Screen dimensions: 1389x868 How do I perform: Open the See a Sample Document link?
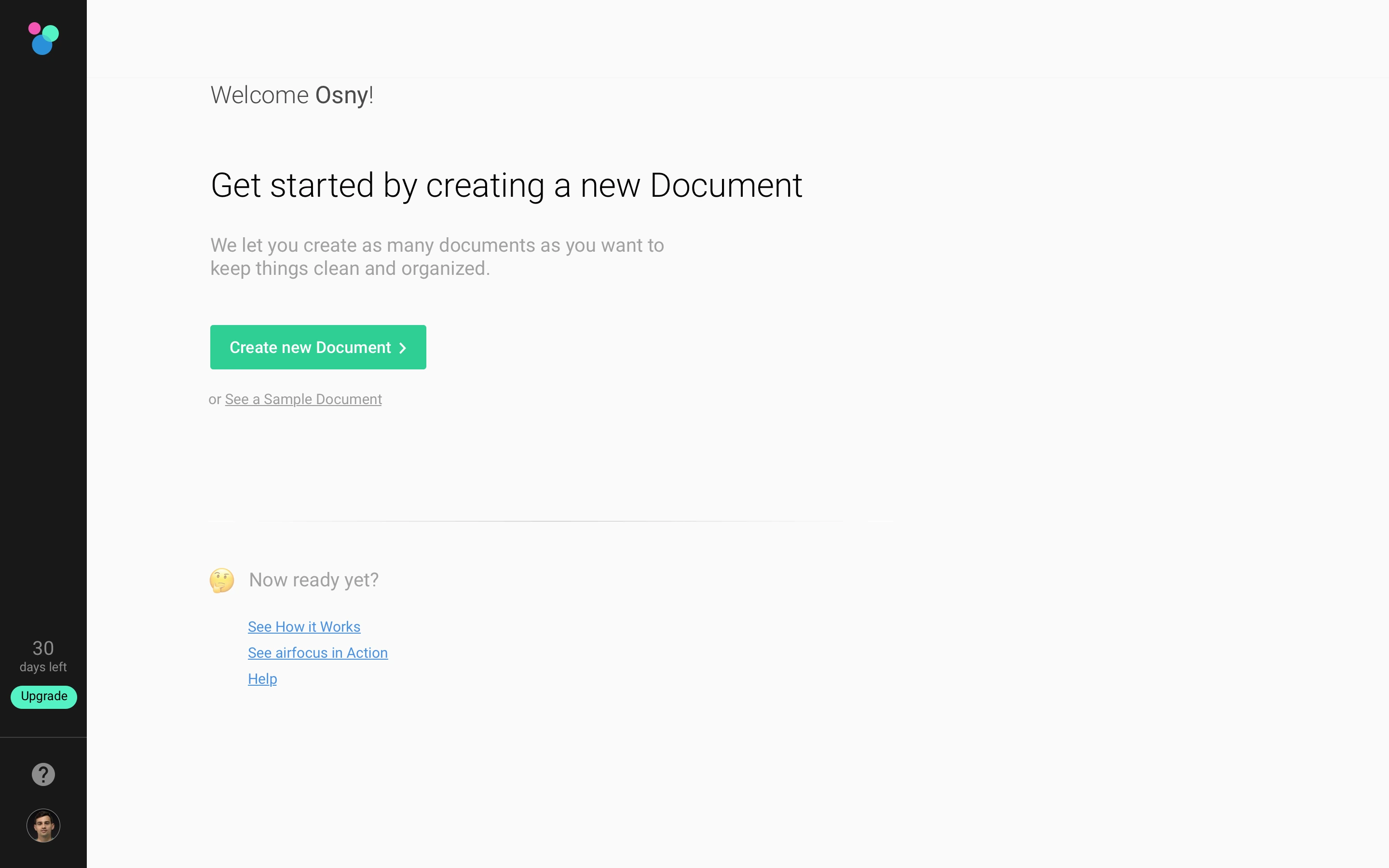303,399
